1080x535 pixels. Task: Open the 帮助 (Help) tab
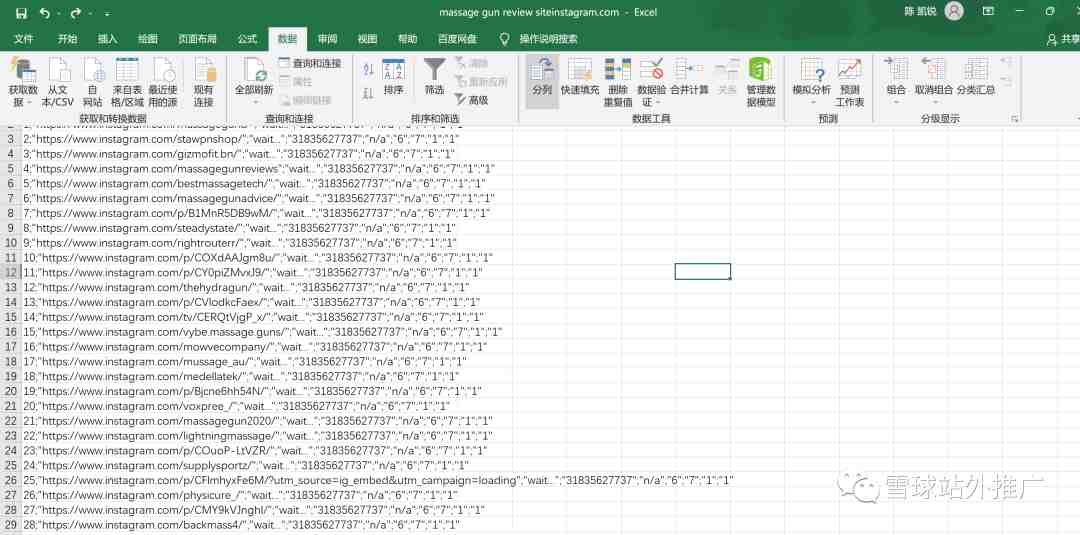click(x=407, y=39)
